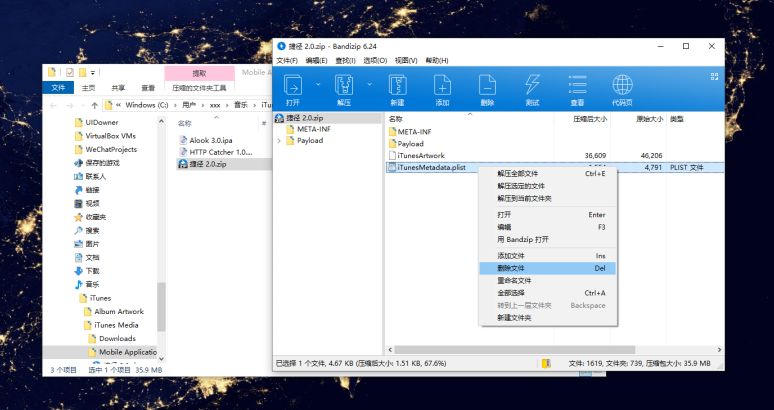Choose 解压到当前文件夹 in the context menu

tap(547, 198)
